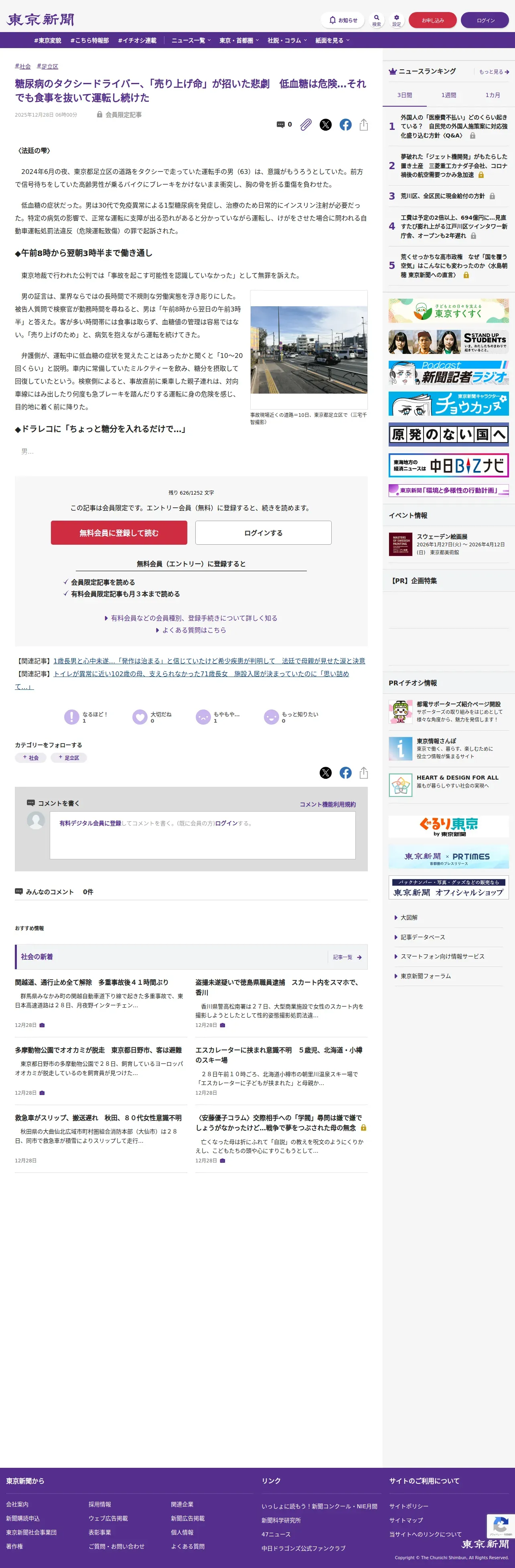
Task: Open 有料会員などの会員種別 details link
Action: pyautogui.click(x=191, y=618)
